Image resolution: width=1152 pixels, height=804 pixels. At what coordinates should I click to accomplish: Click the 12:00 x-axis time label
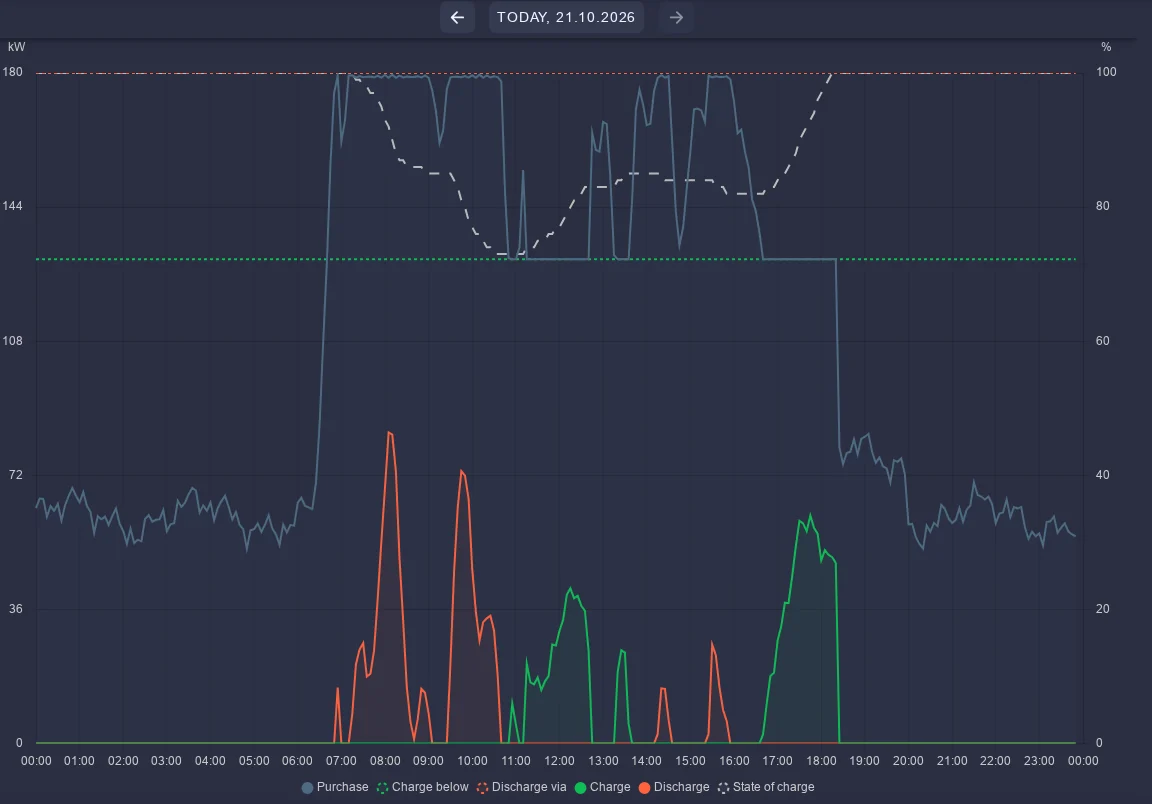point(559,761)
